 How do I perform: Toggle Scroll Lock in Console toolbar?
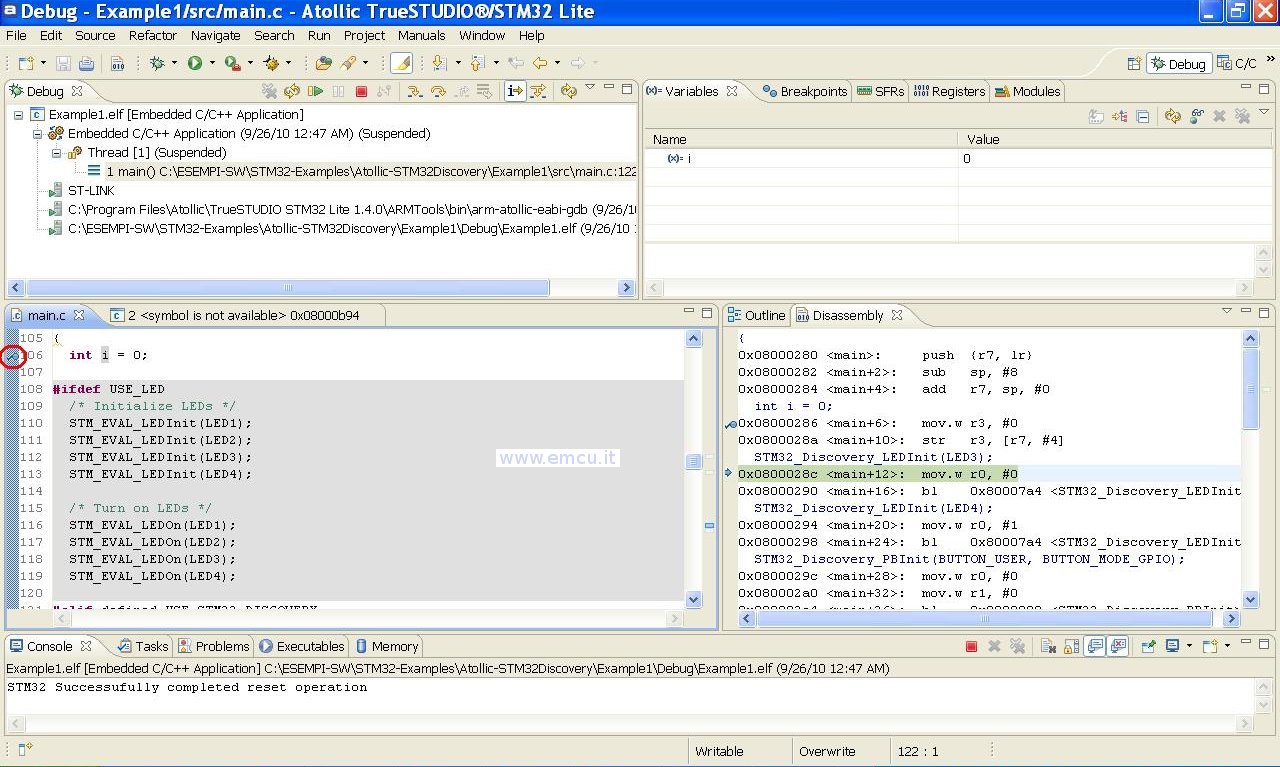[1072, 646]
